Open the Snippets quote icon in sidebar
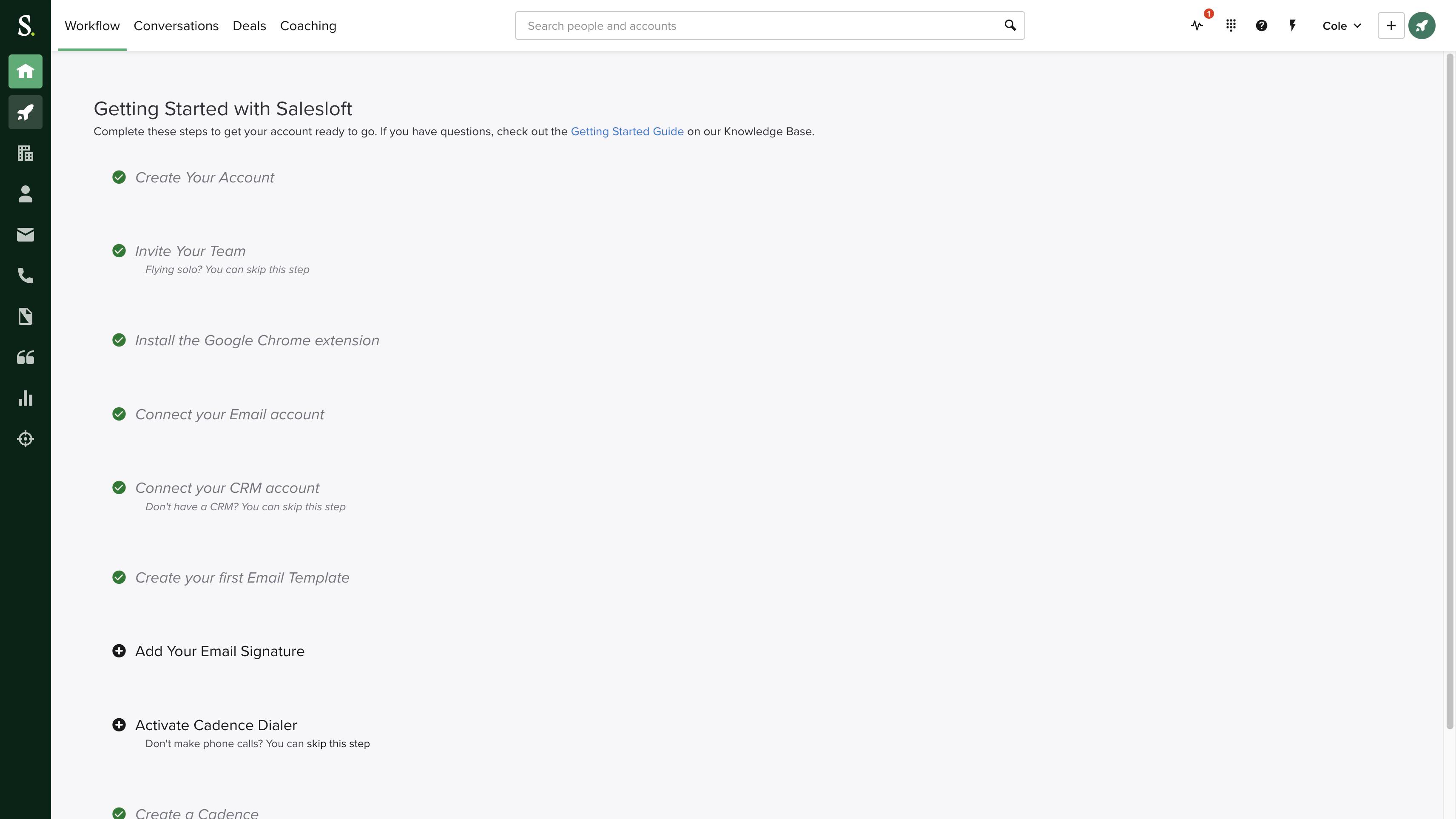The image size is (1456, 819). click(x=26, y=357)
